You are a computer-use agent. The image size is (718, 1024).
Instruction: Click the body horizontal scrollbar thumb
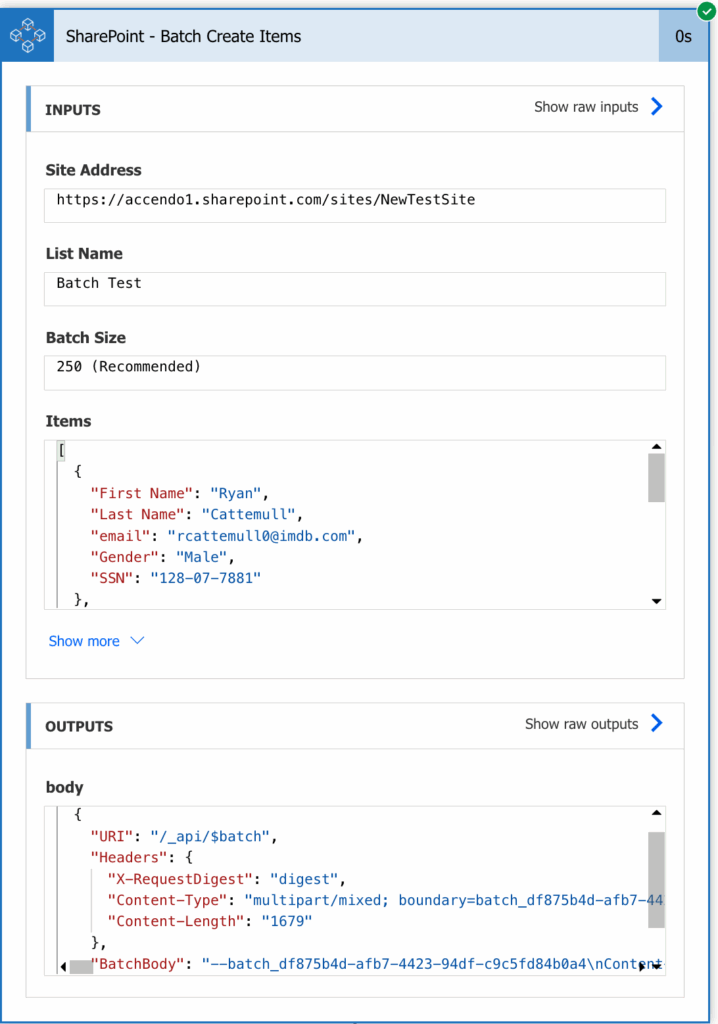[x=82, y=967]
